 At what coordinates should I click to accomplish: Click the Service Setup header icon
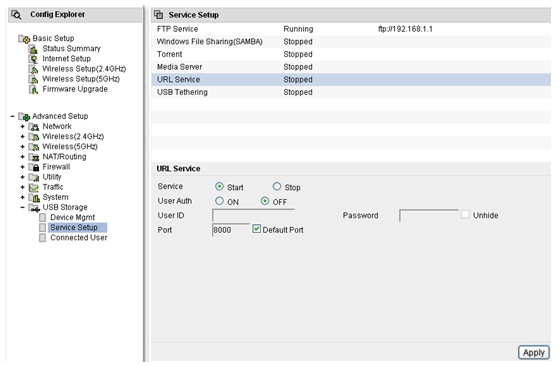tap(158, 15)
